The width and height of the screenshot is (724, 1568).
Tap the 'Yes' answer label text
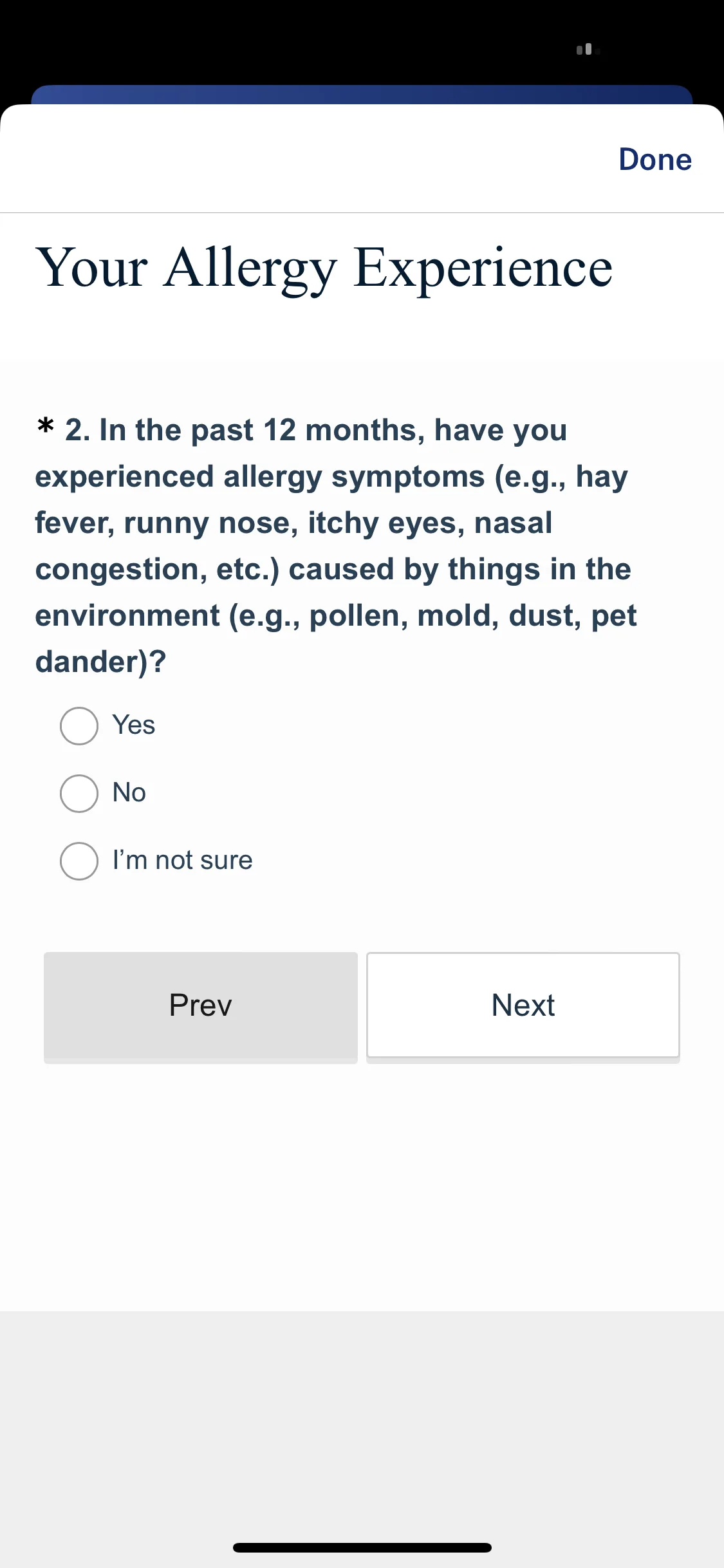[134, 725]
